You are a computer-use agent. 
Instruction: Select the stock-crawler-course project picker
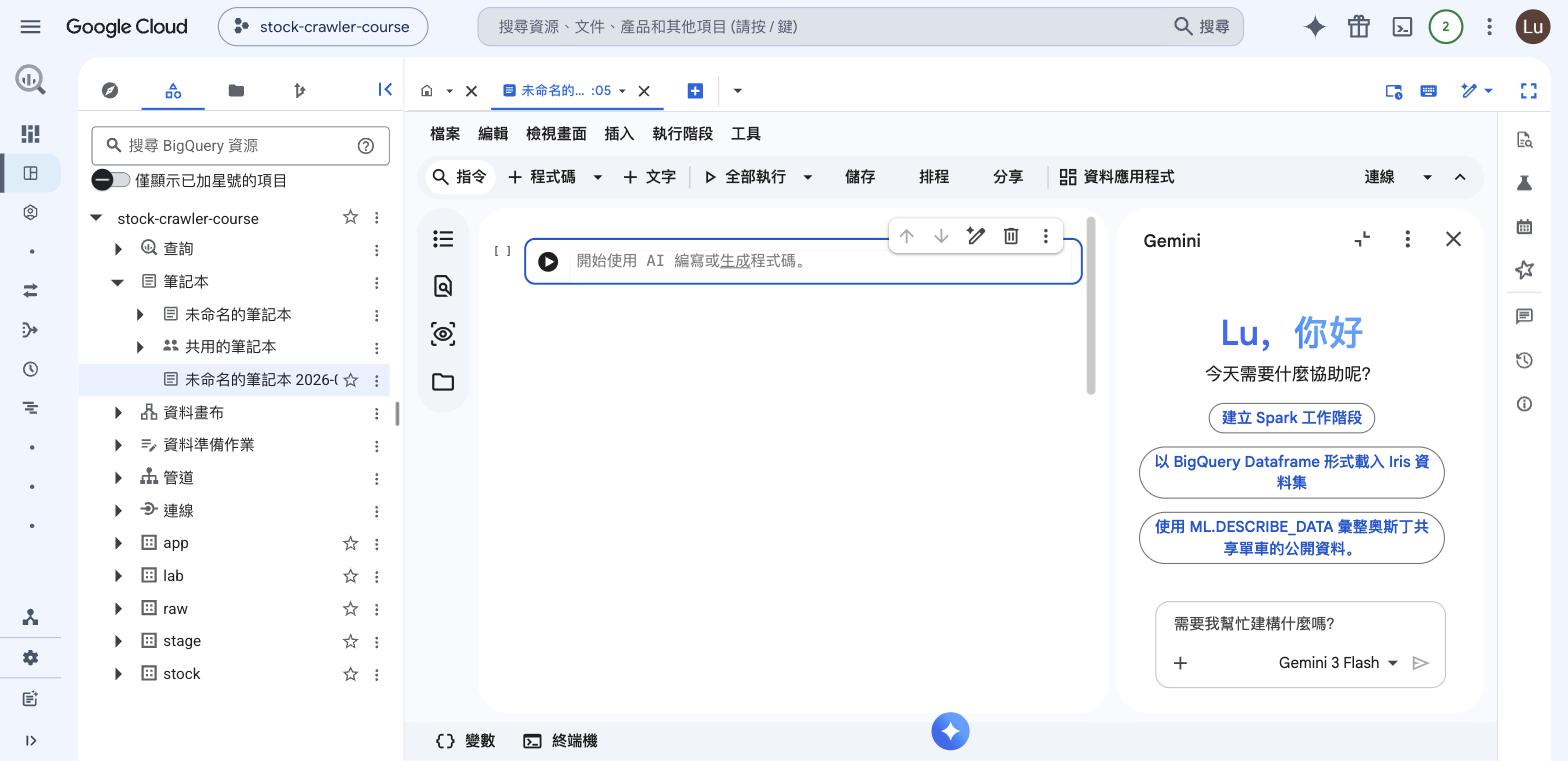[x=323, y=27]
